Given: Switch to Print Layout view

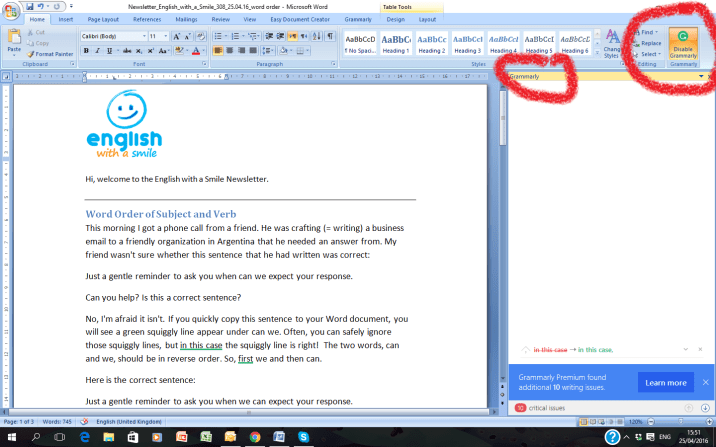Looking at the screenshot, I should [x=584, y=421].
